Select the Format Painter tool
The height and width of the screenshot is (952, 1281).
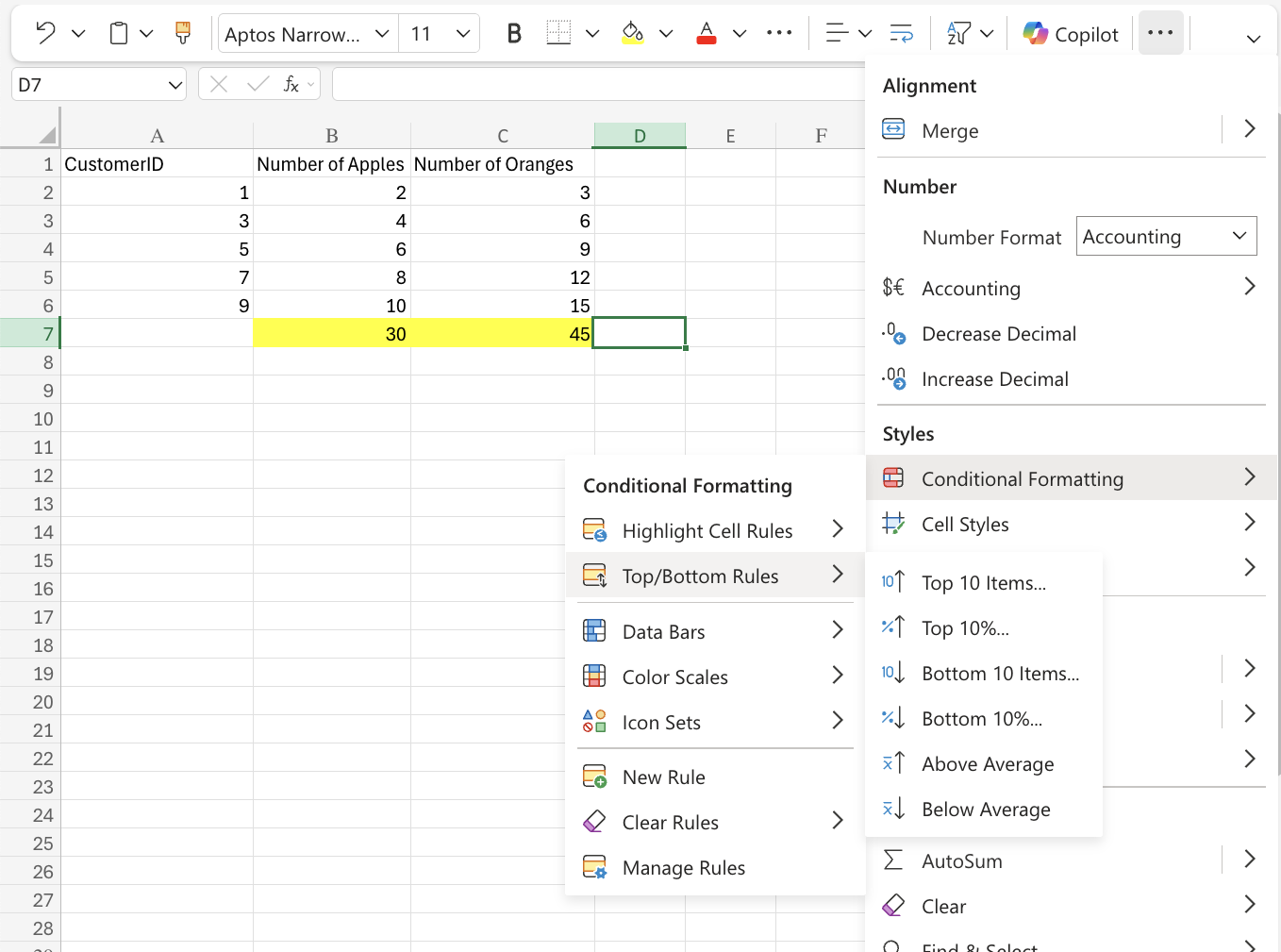coord(182,31)
